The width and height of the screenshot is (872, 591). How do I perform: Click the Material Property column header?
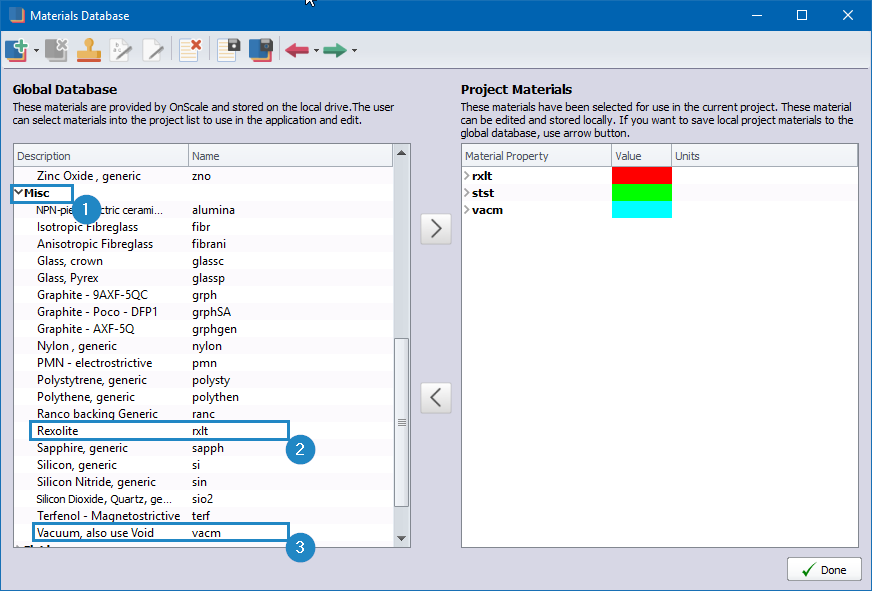pyautogui.click(x=537, y=156)
